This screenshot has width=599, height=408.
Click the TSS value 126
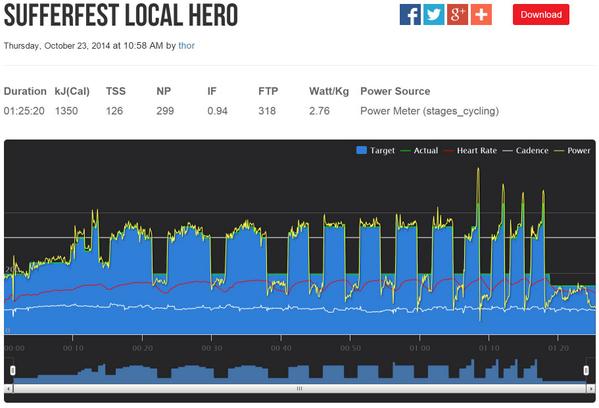tap(115, 111)
